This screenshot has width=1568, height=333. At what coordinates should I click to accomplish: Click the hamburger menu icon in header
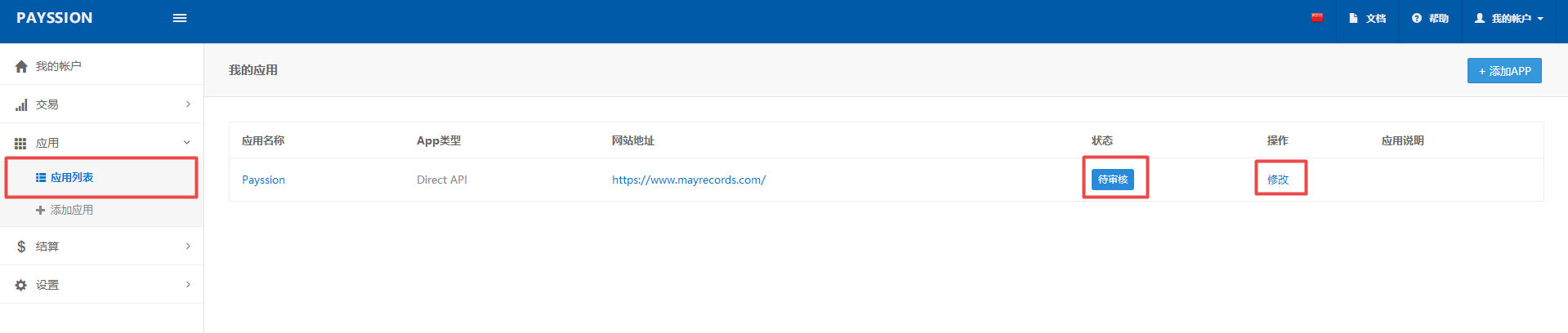point(180,18)
